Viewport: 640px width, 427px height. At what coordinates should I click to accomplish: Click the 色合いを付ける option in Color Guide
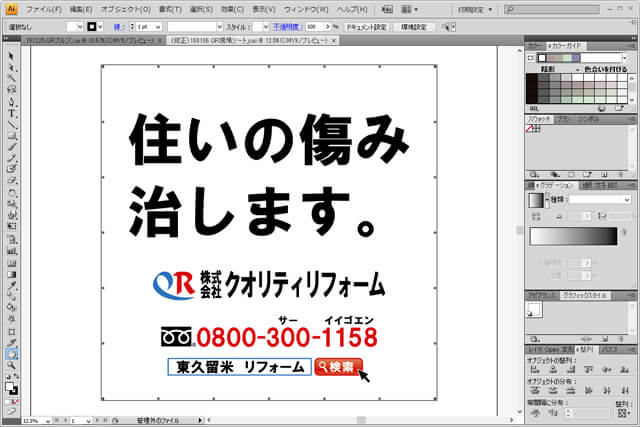click(x=605, y=69)
